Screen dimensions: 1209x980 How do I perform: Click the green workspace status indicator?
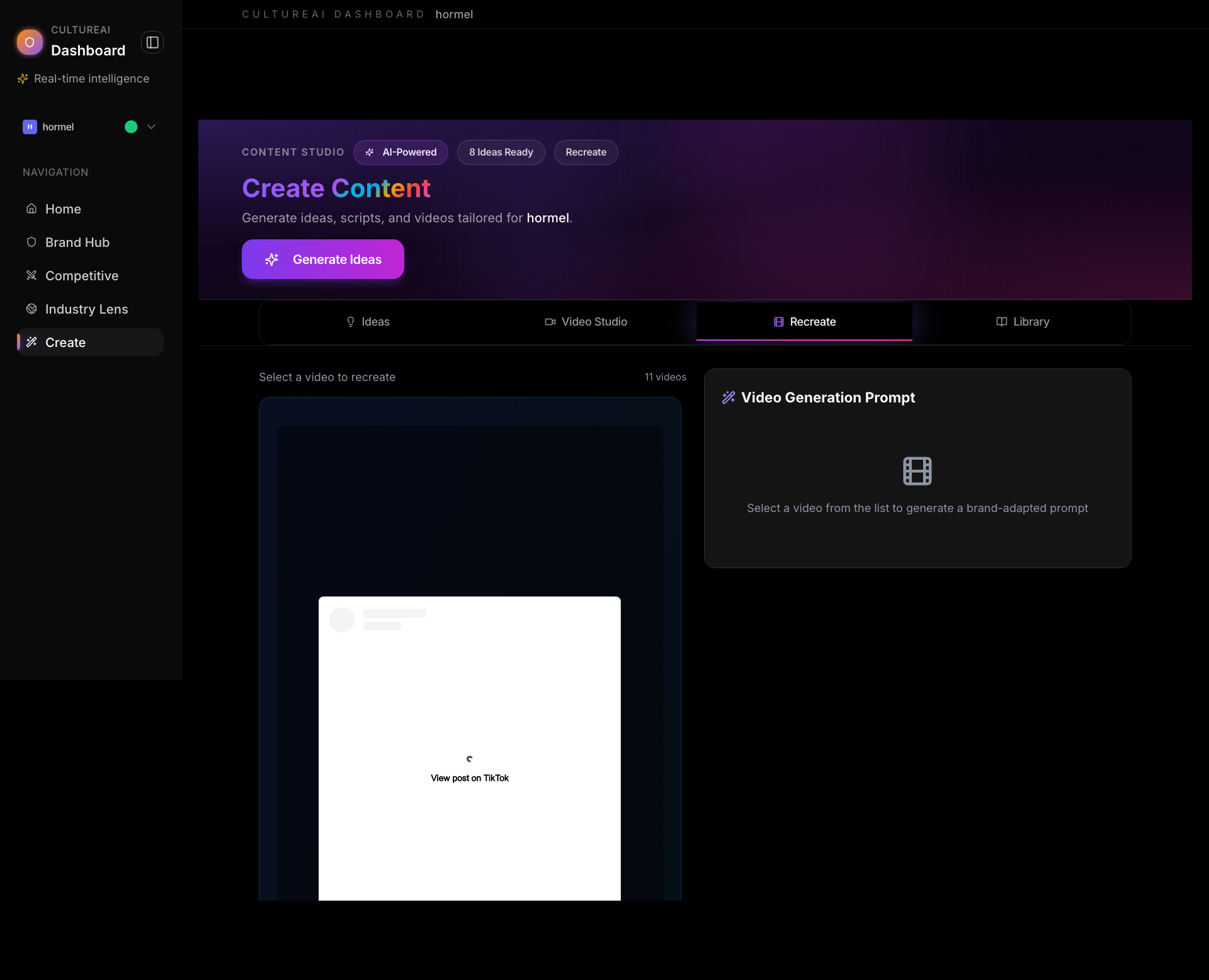(x=130, y=127)
